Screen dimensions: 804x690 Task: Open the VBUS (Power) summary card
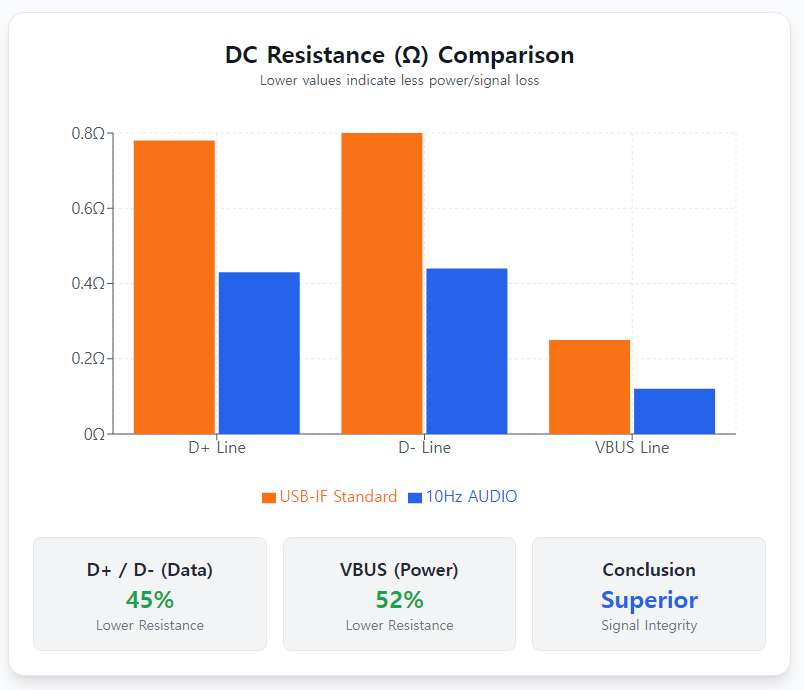(399, 594)
